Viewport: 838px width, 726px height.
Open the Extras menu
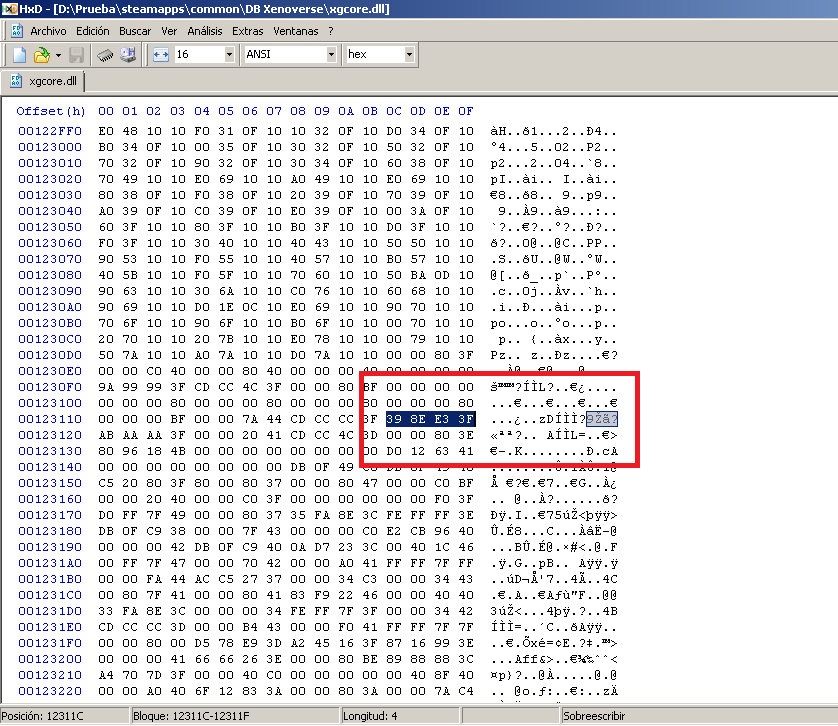pos(247,31)
